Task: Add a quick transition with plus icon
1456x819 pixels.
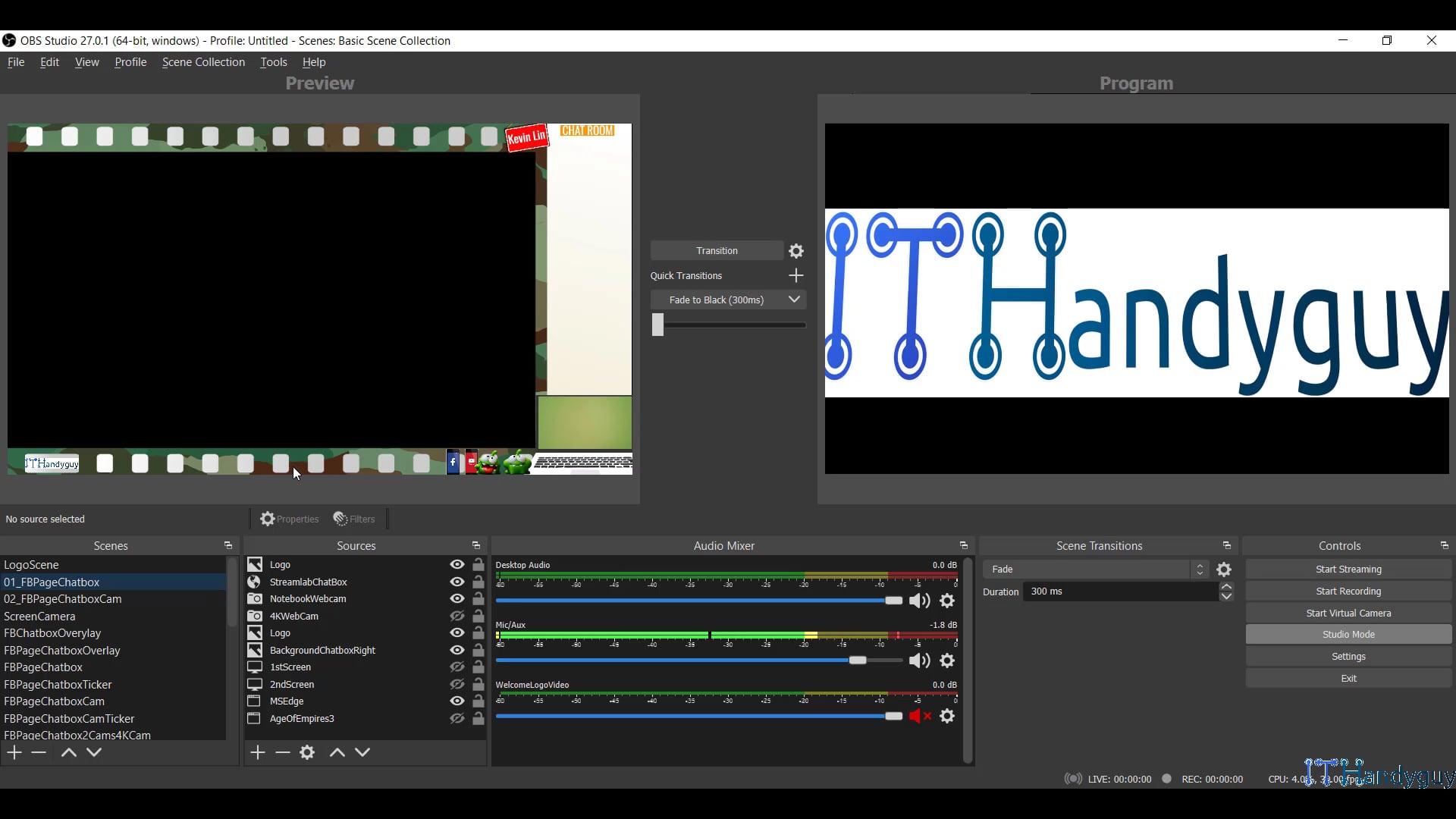Action: pyautogui.click(x=795, y=276)
